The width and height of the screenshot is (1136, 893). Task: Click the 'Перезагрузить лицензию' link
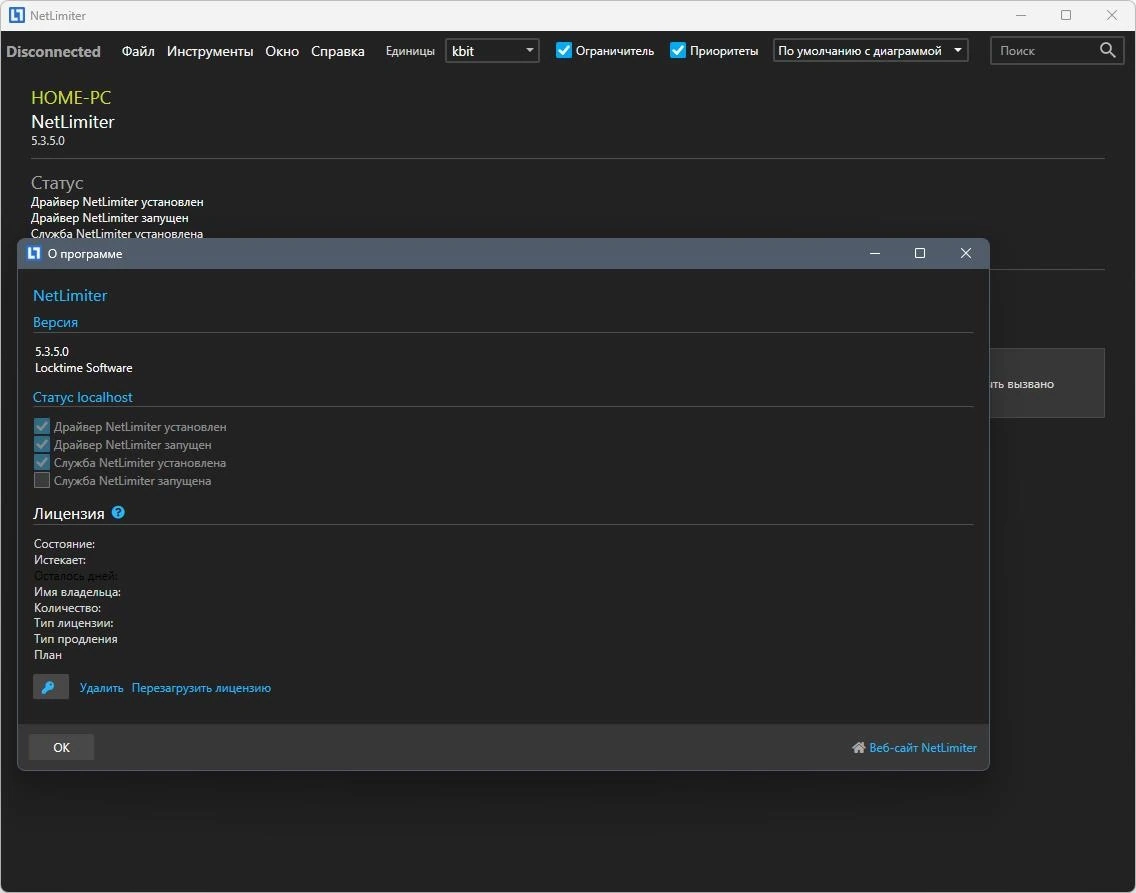point(201,687)
